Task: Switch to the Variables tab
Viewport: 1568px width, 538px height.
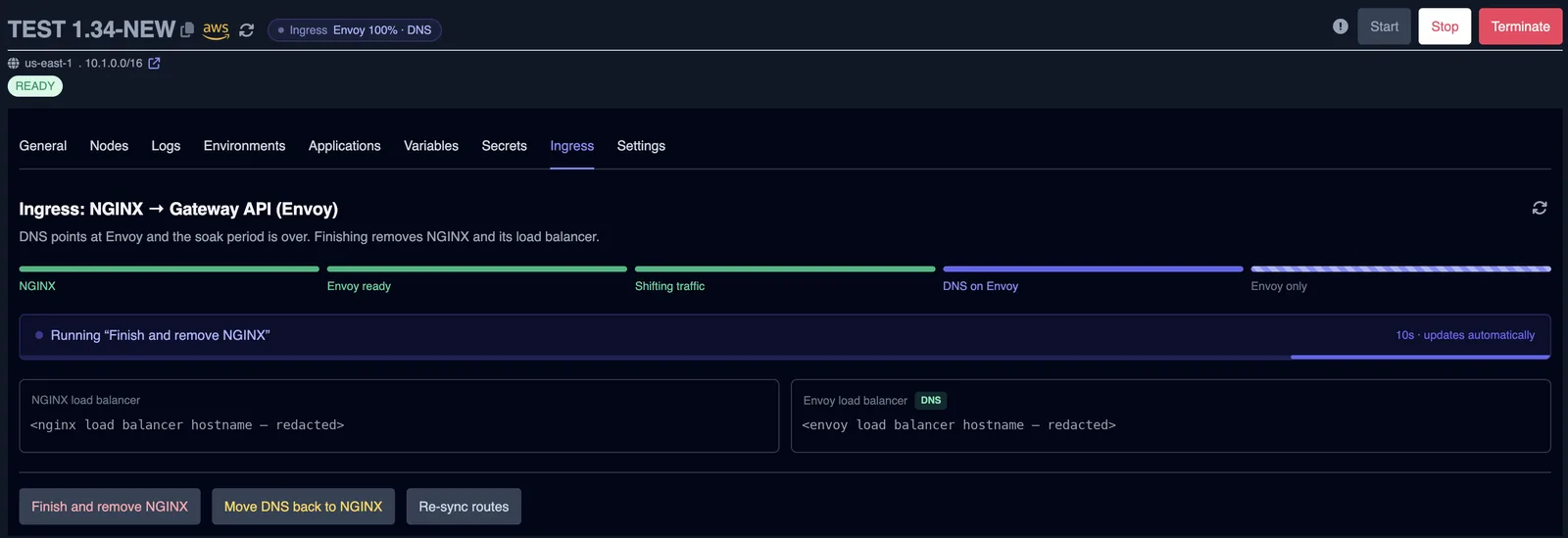Action: click(x=431, y=146)
